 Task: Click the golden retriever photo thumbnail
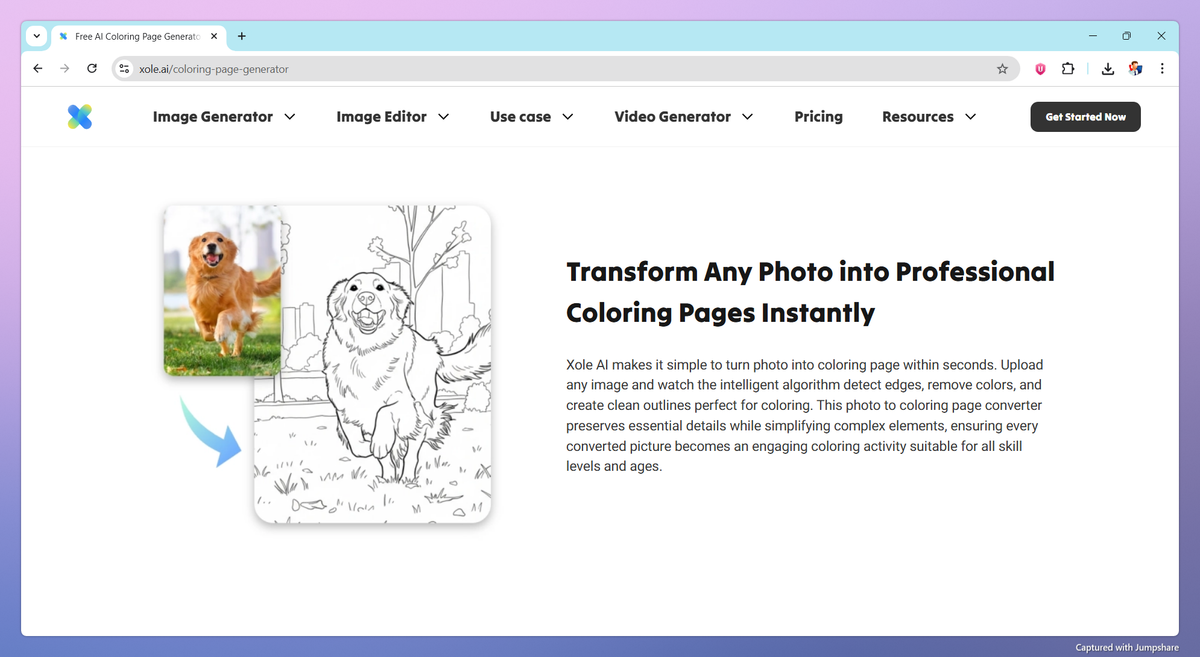[x=222, y=289]
